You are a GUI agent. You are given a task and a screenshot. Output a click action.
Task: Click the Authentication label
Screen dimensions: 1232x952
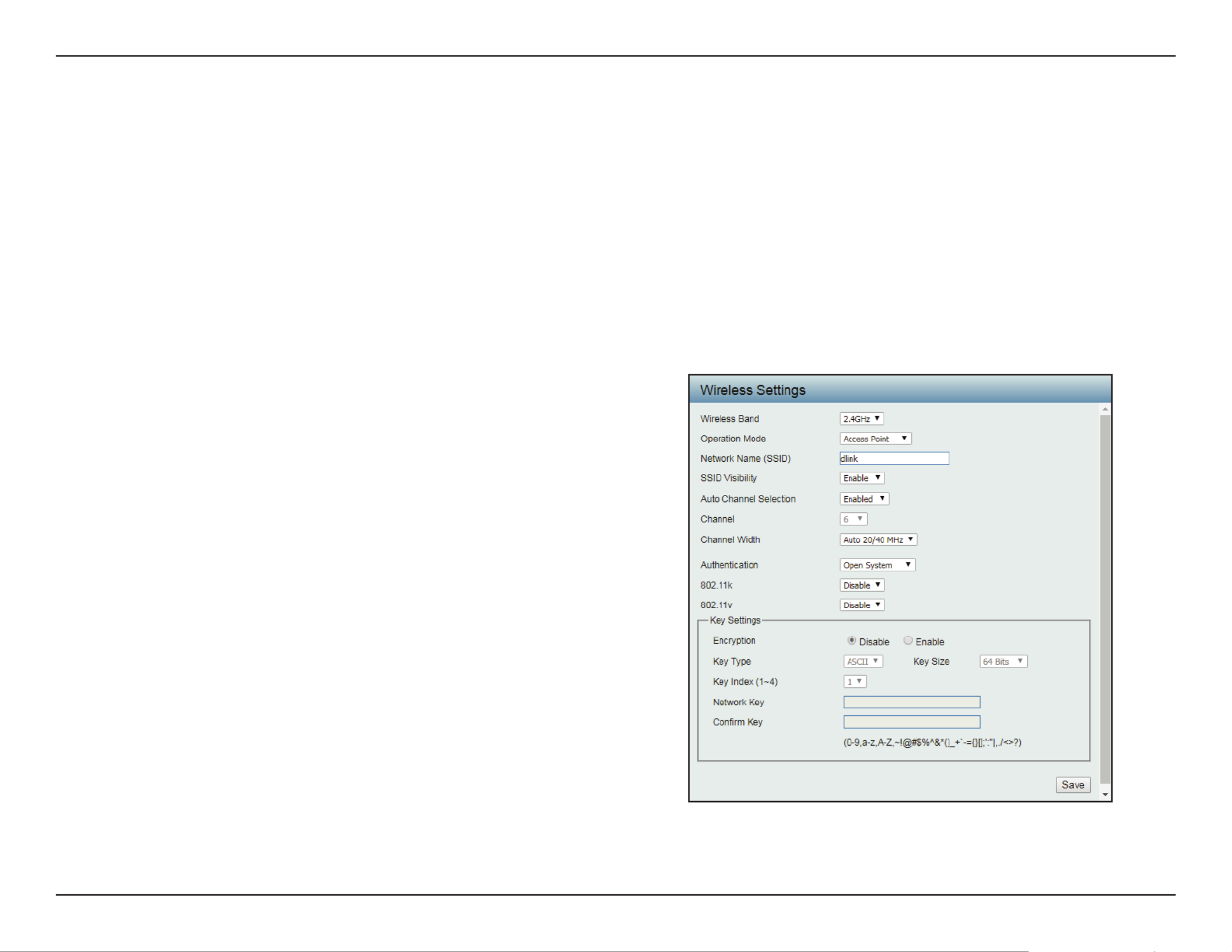tap(729, 565)
